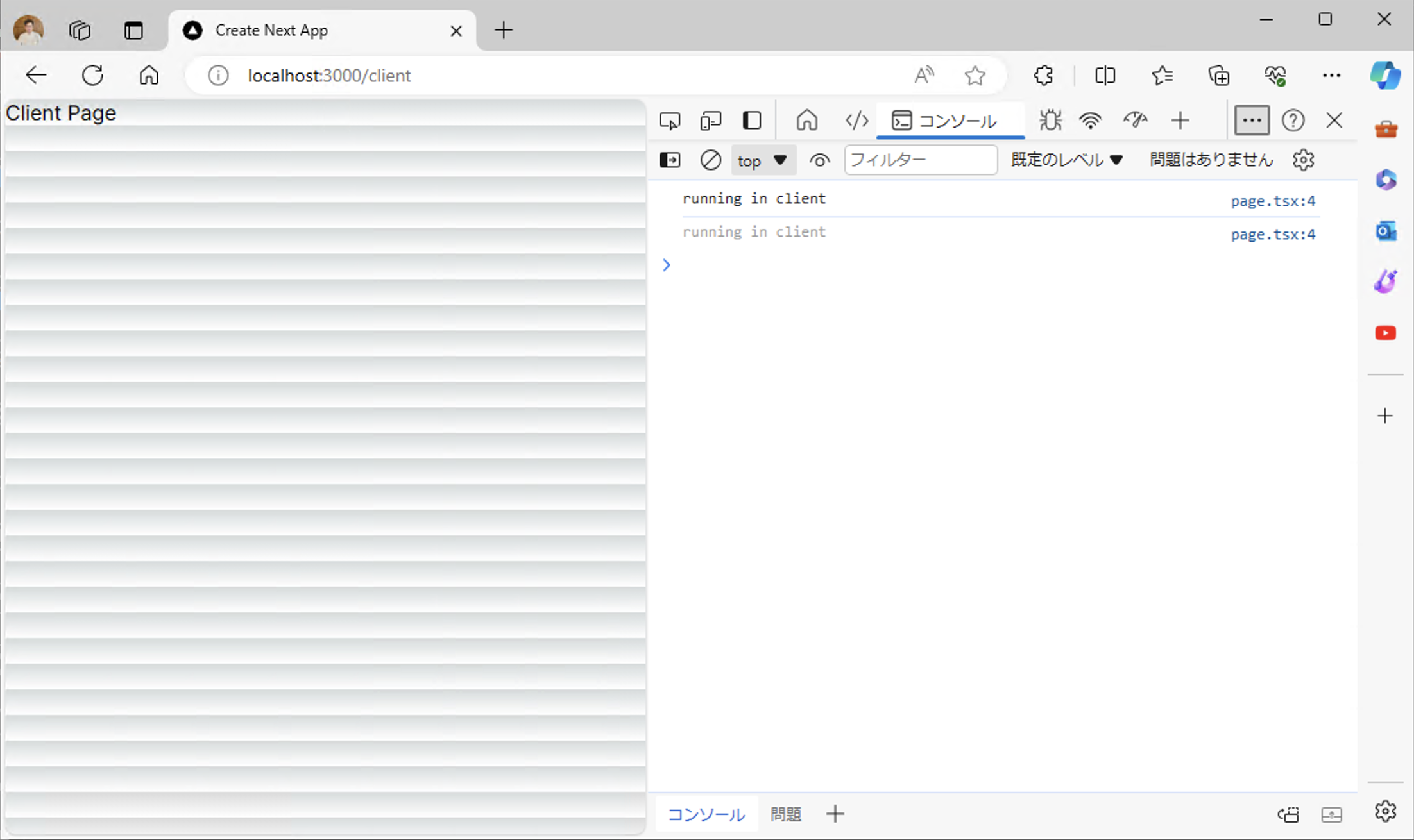The image size is (1414, 840).
Task: Open the Copilot sidebar icon
Action: point(1385,75)
